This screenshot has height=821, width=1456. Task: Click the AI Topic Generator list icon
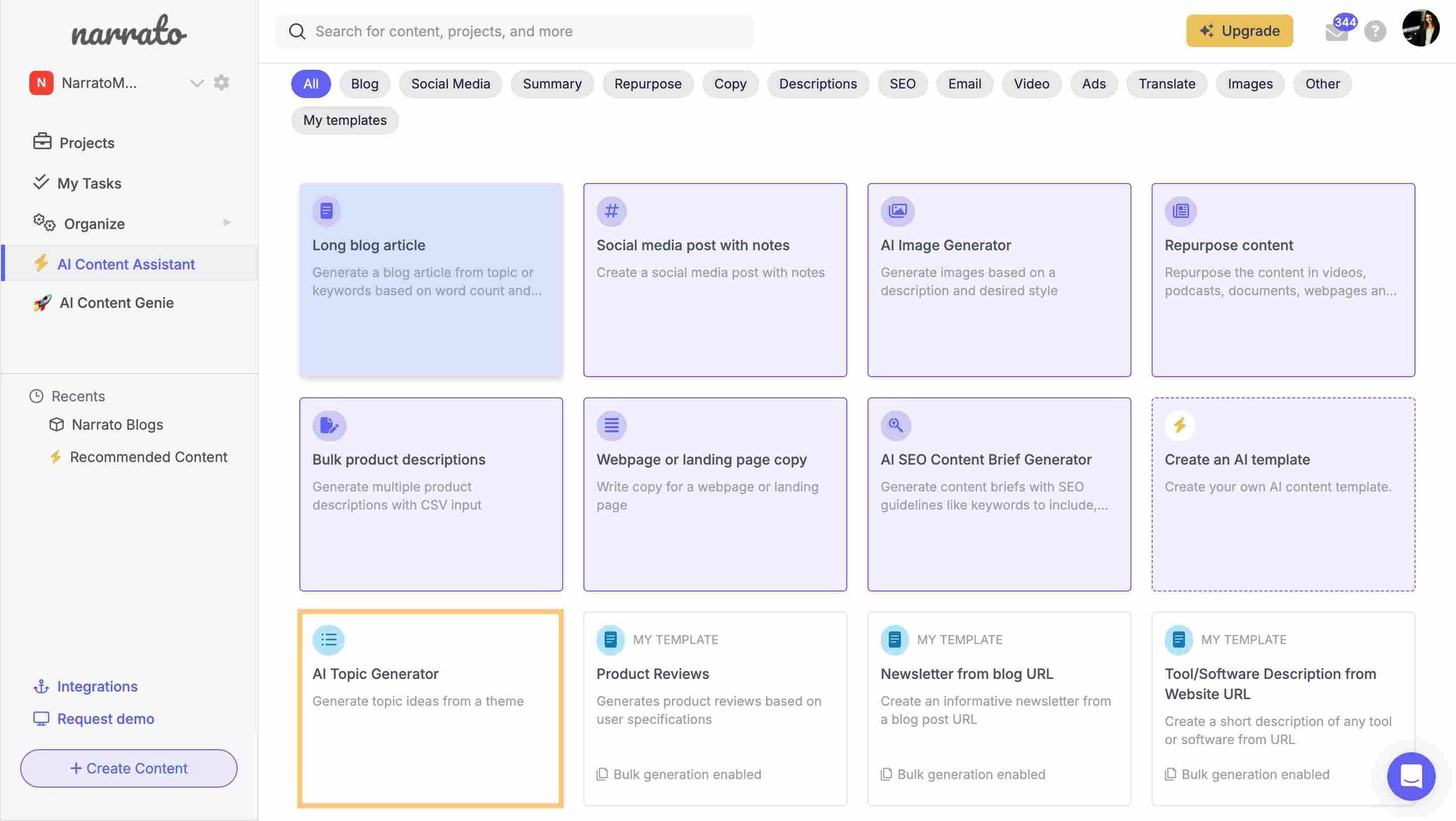tap(329, 640)
